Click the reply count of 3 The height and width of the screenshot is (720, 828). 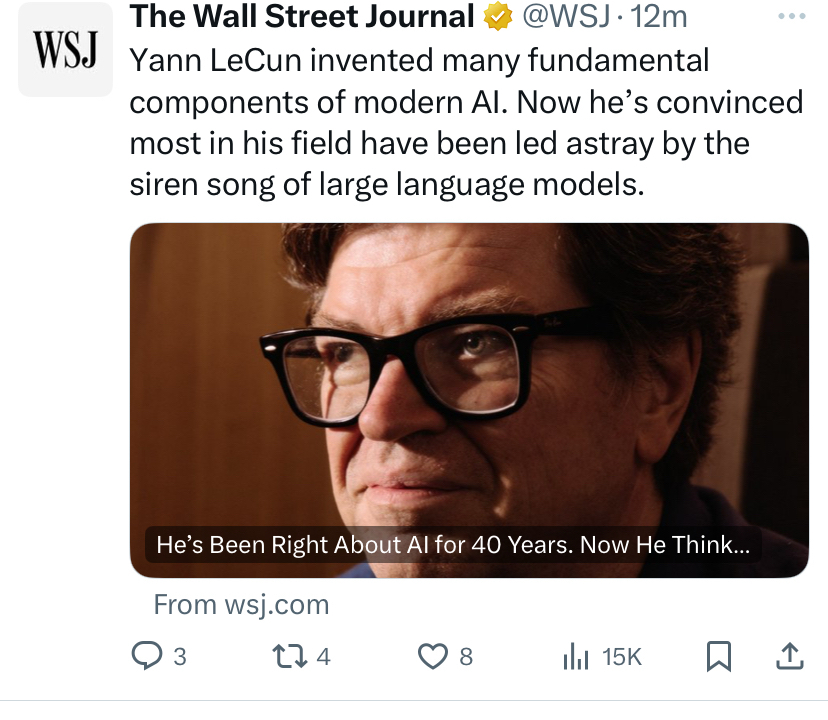[x=180, y=657]
